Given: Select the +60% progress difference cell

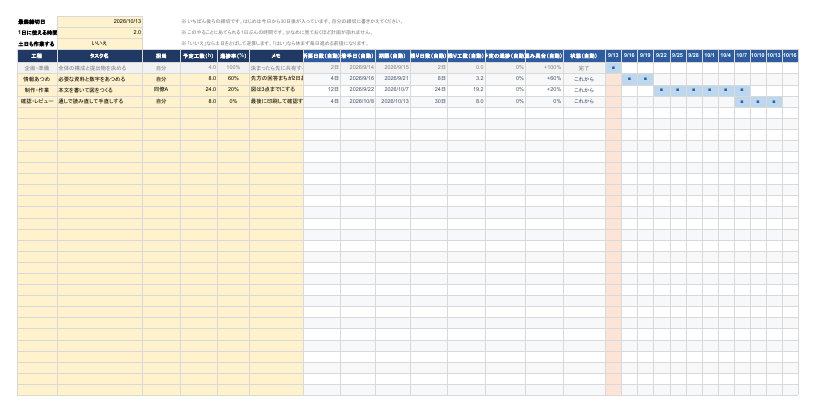Looking at the screenshot, I should (x=544, y=79).
